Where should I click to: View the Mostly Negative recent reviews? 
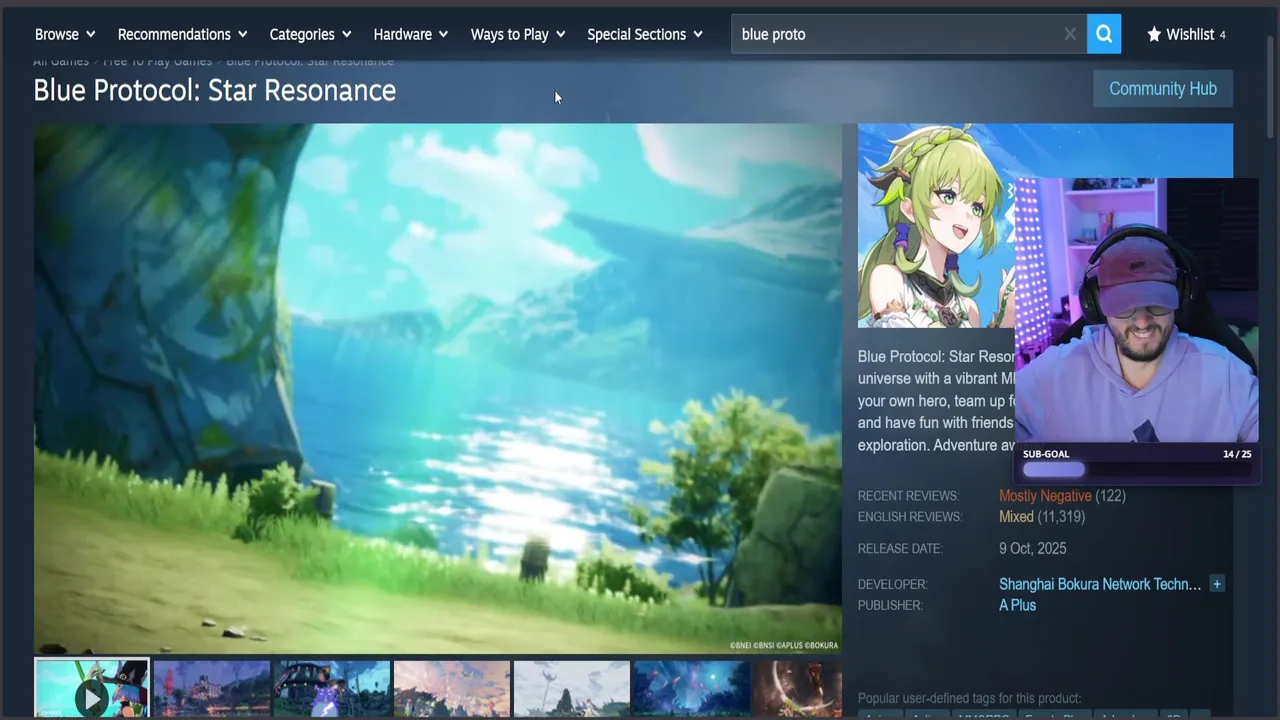coord(1045,496)
